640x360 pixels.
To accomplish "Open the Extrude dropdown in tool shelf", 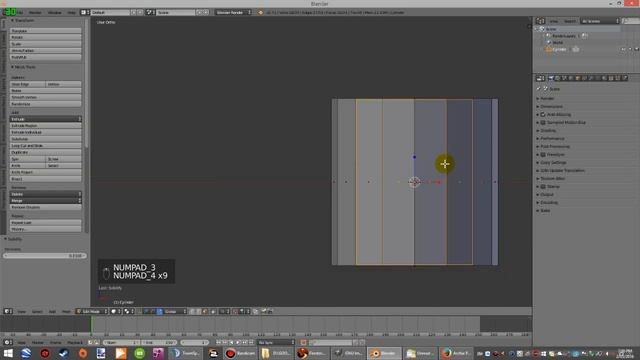I will (x=45, y=119).
